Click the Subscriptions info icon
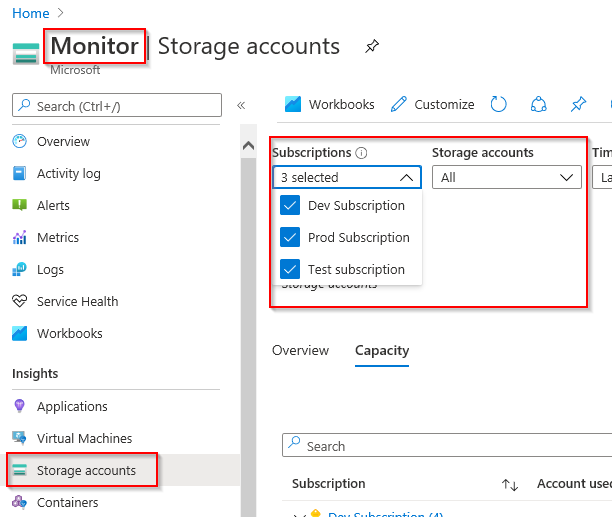Image resolution: width=612 pixels, height=517 pixels. pyautogui.click(x=361, y=153)
